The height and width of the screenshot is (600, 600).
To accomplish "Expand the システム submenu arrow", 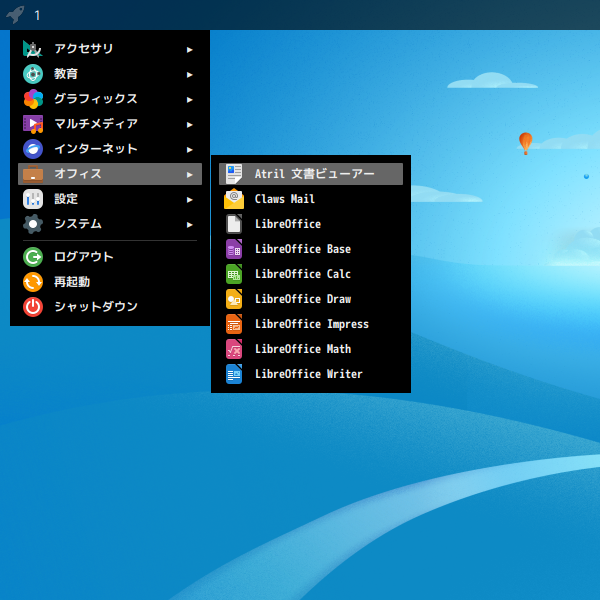I will pos(189,224).
